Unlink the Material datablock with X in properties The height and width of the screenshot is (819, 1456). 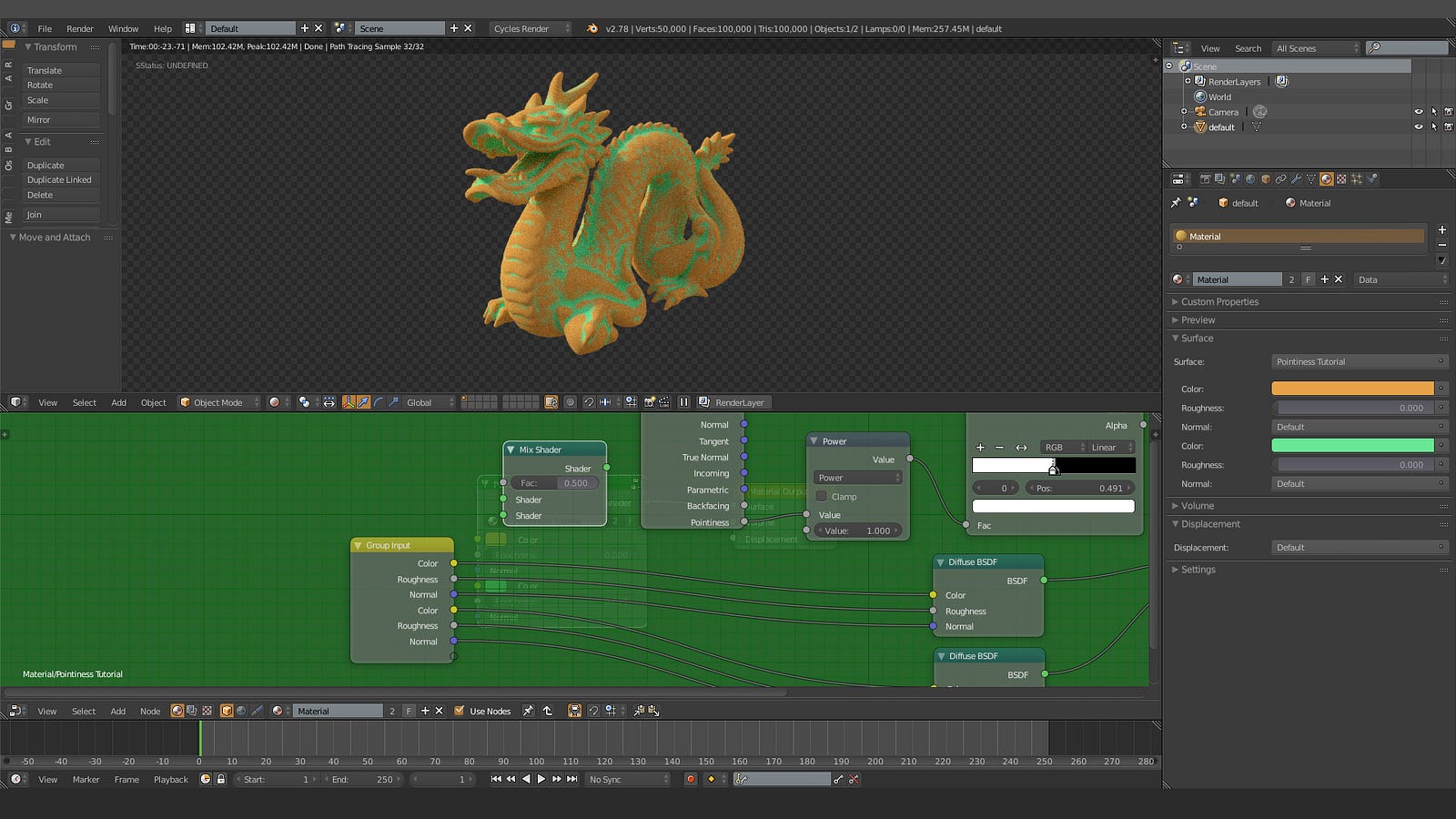click(1339, 279)
